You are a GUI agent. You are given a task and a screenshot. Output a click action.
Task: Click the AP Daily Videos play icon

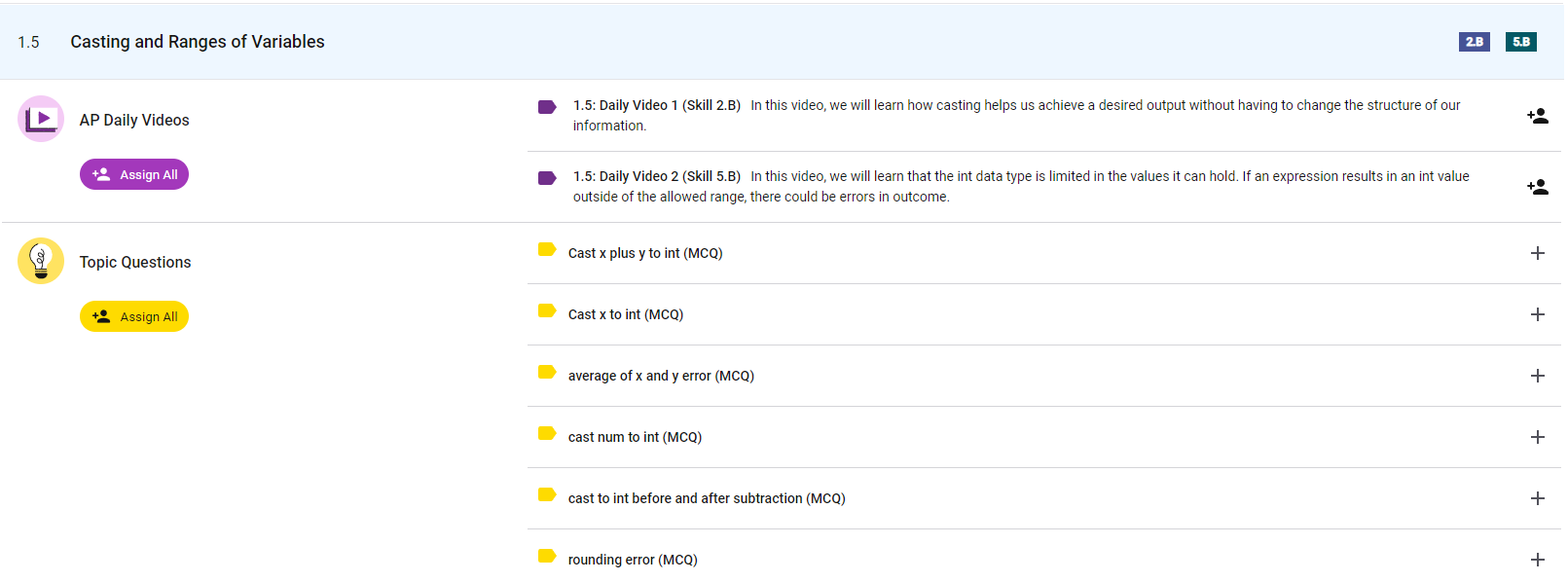tap(41, 119)
